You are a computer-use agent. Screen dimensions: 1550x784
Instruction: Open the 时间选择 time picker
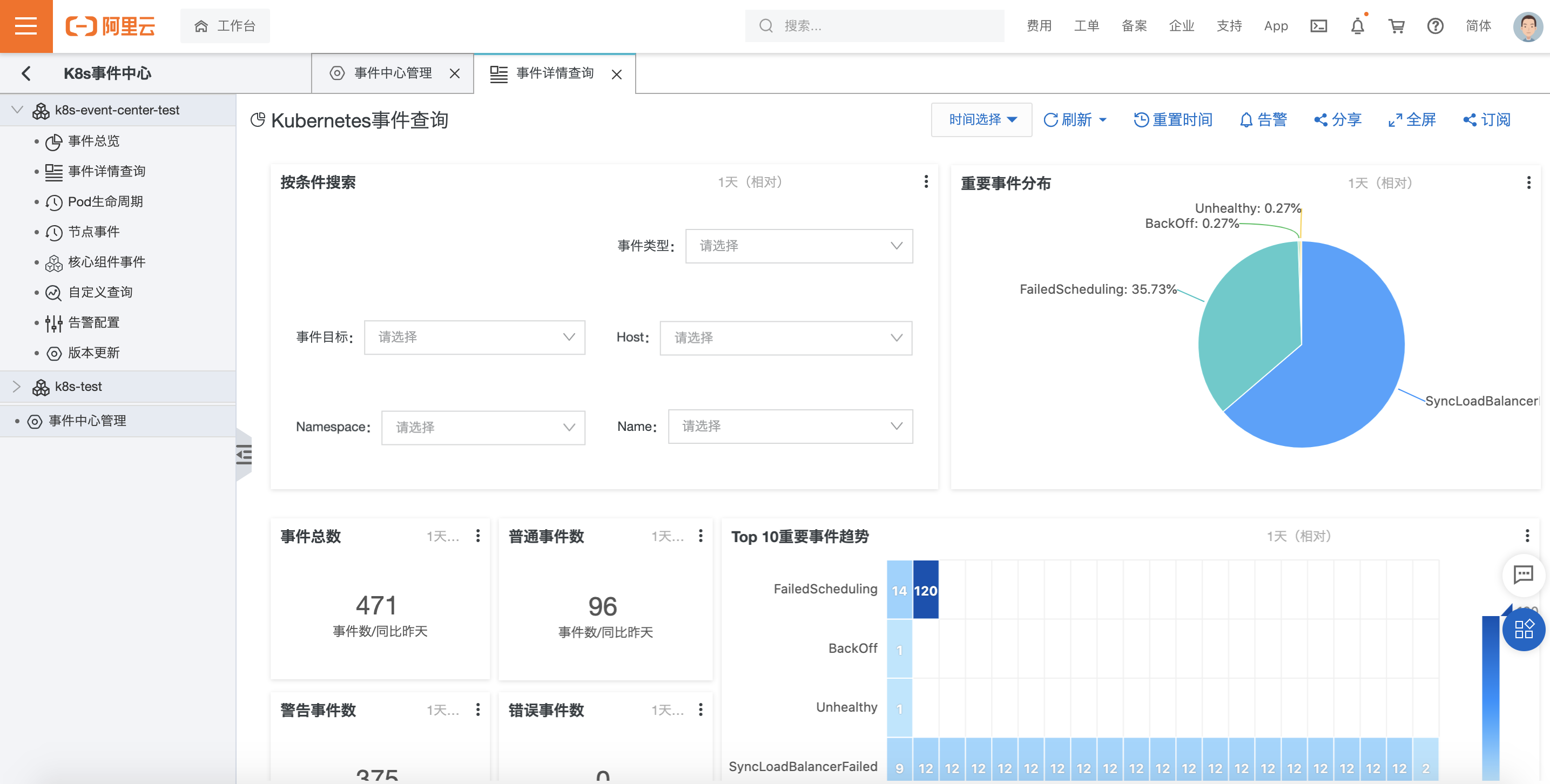point(981,120)
